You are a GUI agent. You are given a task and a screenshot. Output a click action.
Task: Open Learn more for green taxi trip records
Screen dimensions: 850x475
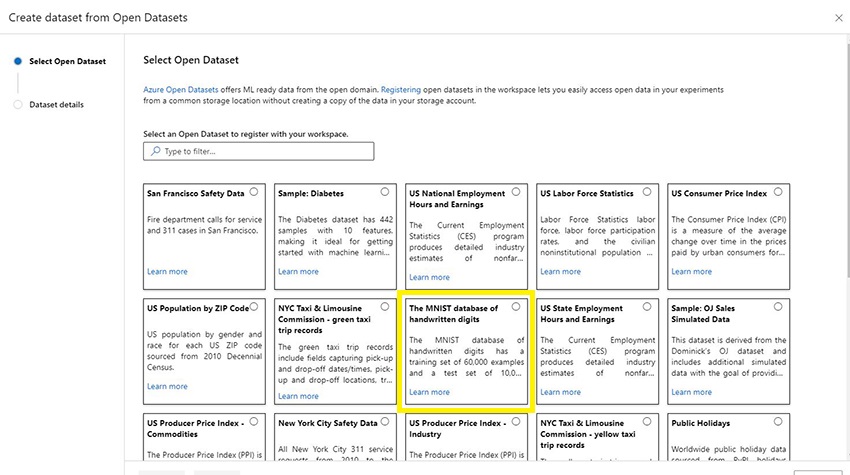[x=298, y=396]
